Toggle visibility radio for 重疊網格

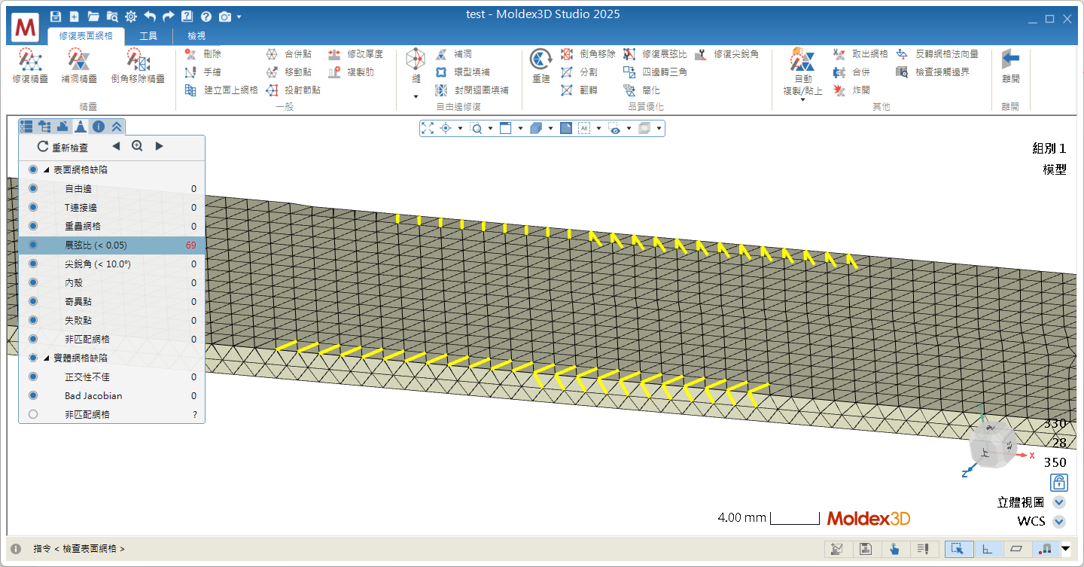point(33,226)
